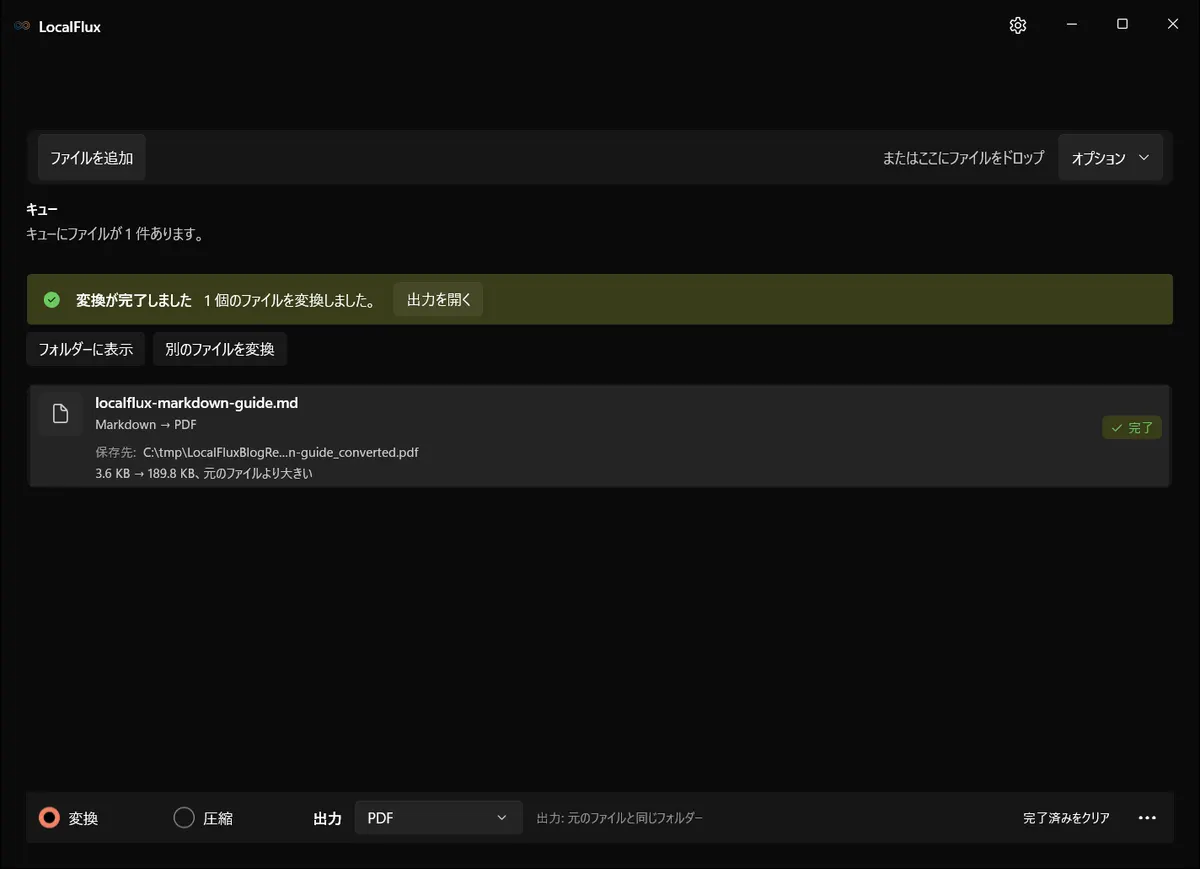
Task: Open the three-dot more options menu
Action: pyautogui.click(x=1148, y=818)
